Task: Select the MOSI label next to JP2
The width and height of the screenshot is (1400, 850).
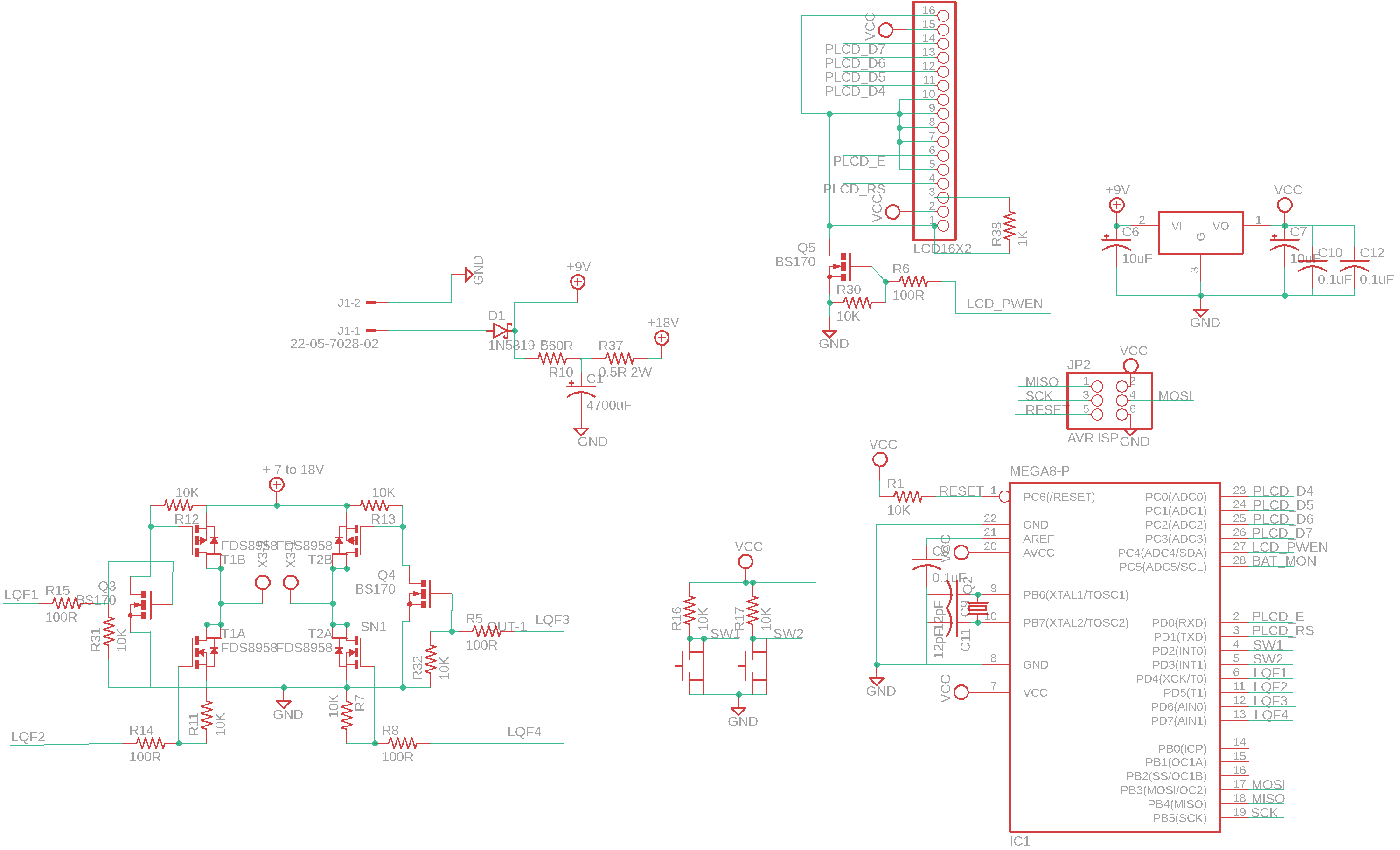Action: coord(1176,396)
